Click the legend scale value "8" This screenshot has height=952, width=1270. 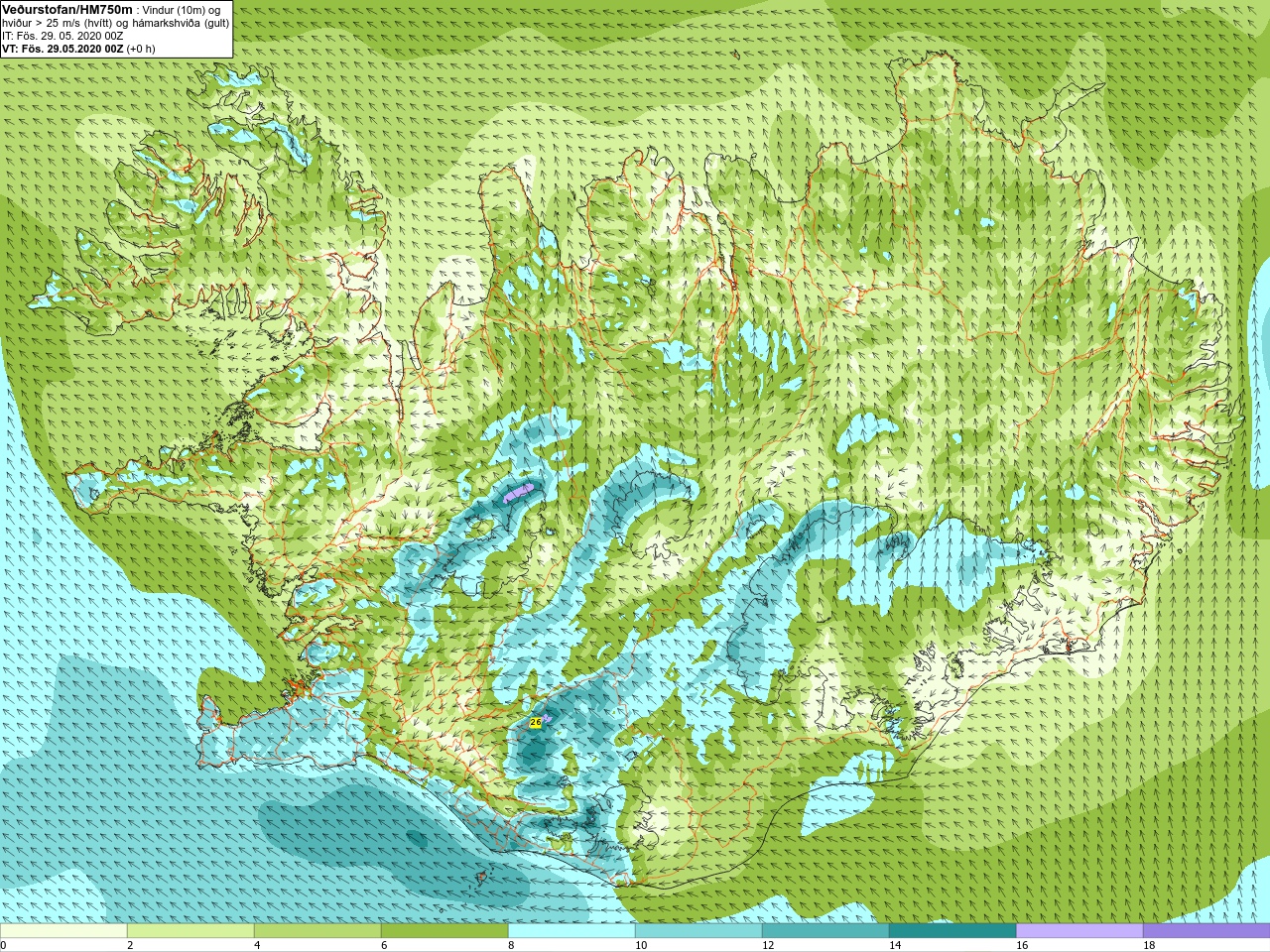(x=511, y=945)
